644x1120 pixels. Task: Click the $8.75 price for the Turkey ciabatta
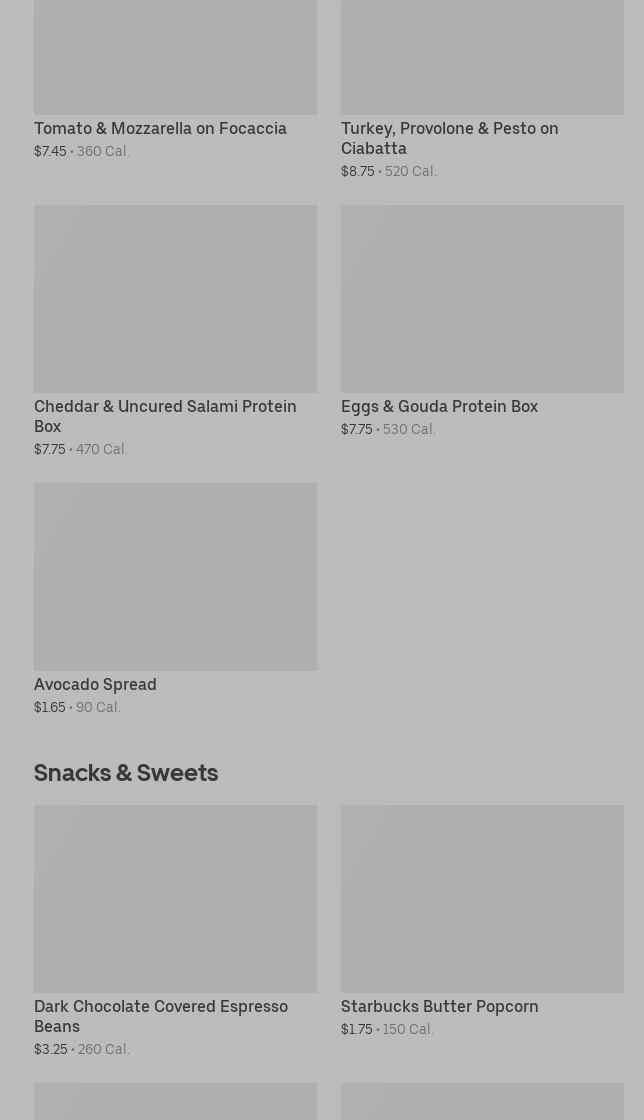click(x=357, y=172)
